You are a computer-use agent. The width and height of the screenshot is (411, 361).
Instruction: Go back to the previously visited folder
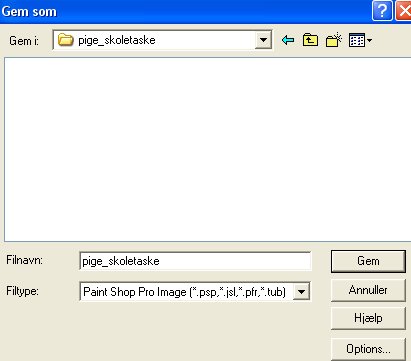(288, 40)
